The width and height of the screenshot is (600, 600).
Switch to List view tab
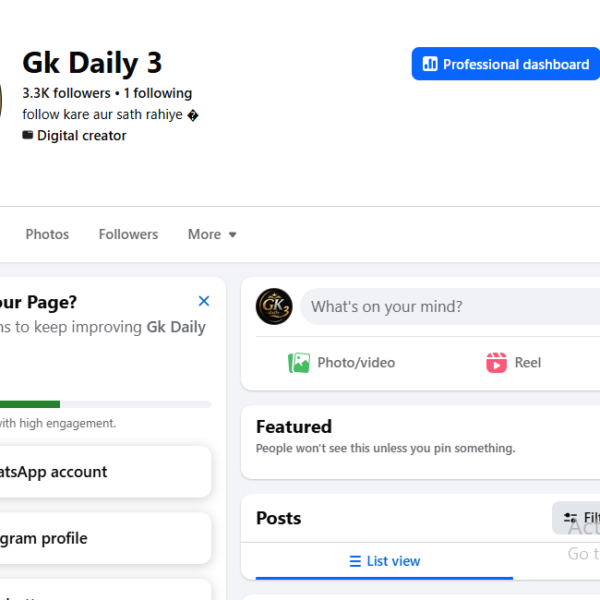click(384, 561)
